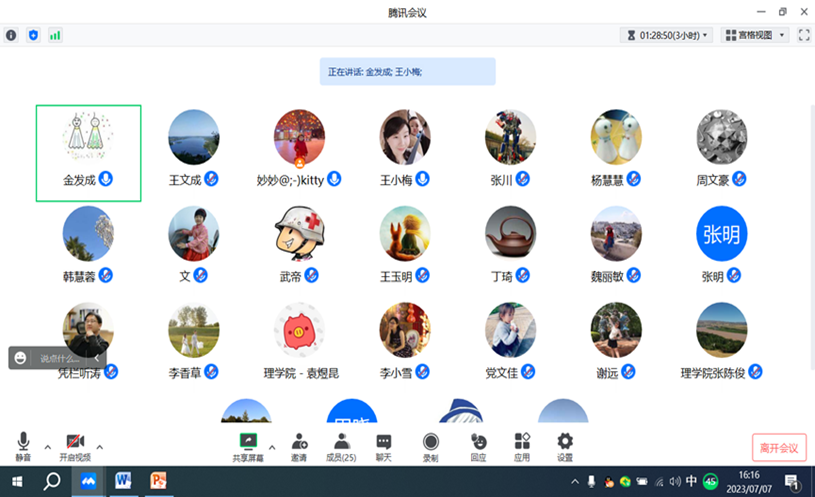Click the blue security shield icon
The image size is (815, 497).
[x=33, y=35]
